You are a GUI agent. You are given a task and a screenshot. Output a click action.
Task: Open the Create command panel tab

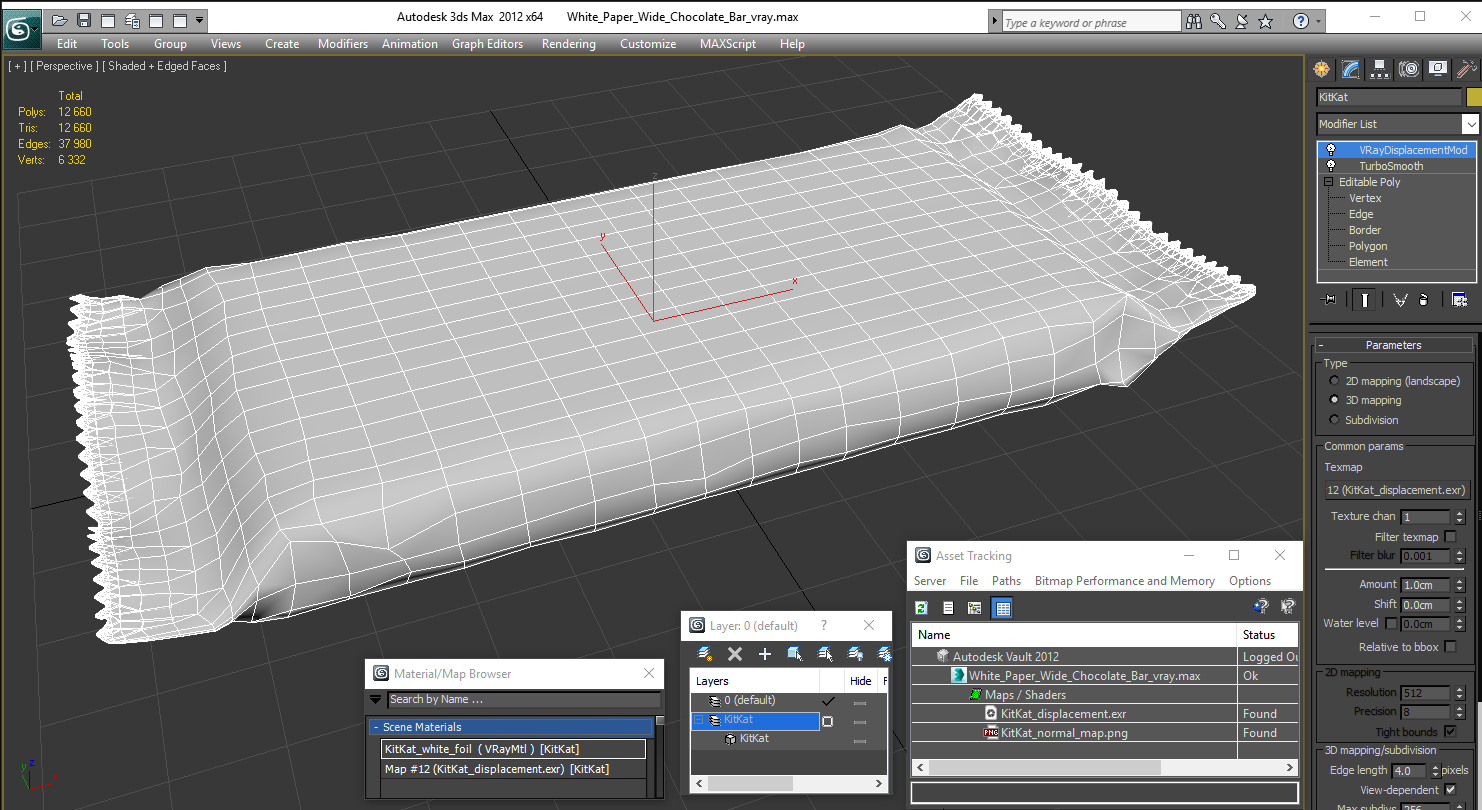(1322, 69)
